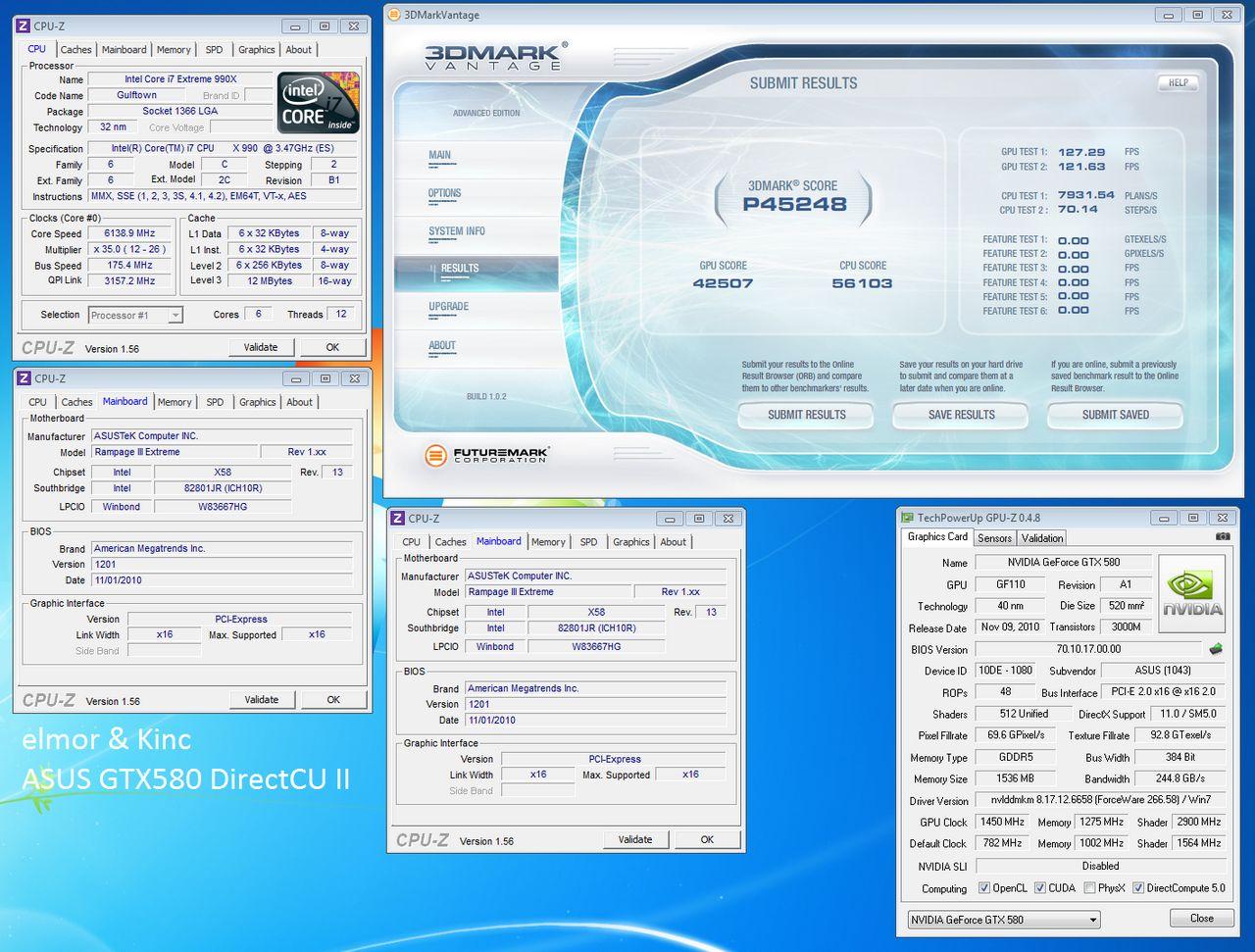This screenshot has width=1255, height=952.
Task: Open Memory tab in CPU-Z processor window
Action: [174, 50]
